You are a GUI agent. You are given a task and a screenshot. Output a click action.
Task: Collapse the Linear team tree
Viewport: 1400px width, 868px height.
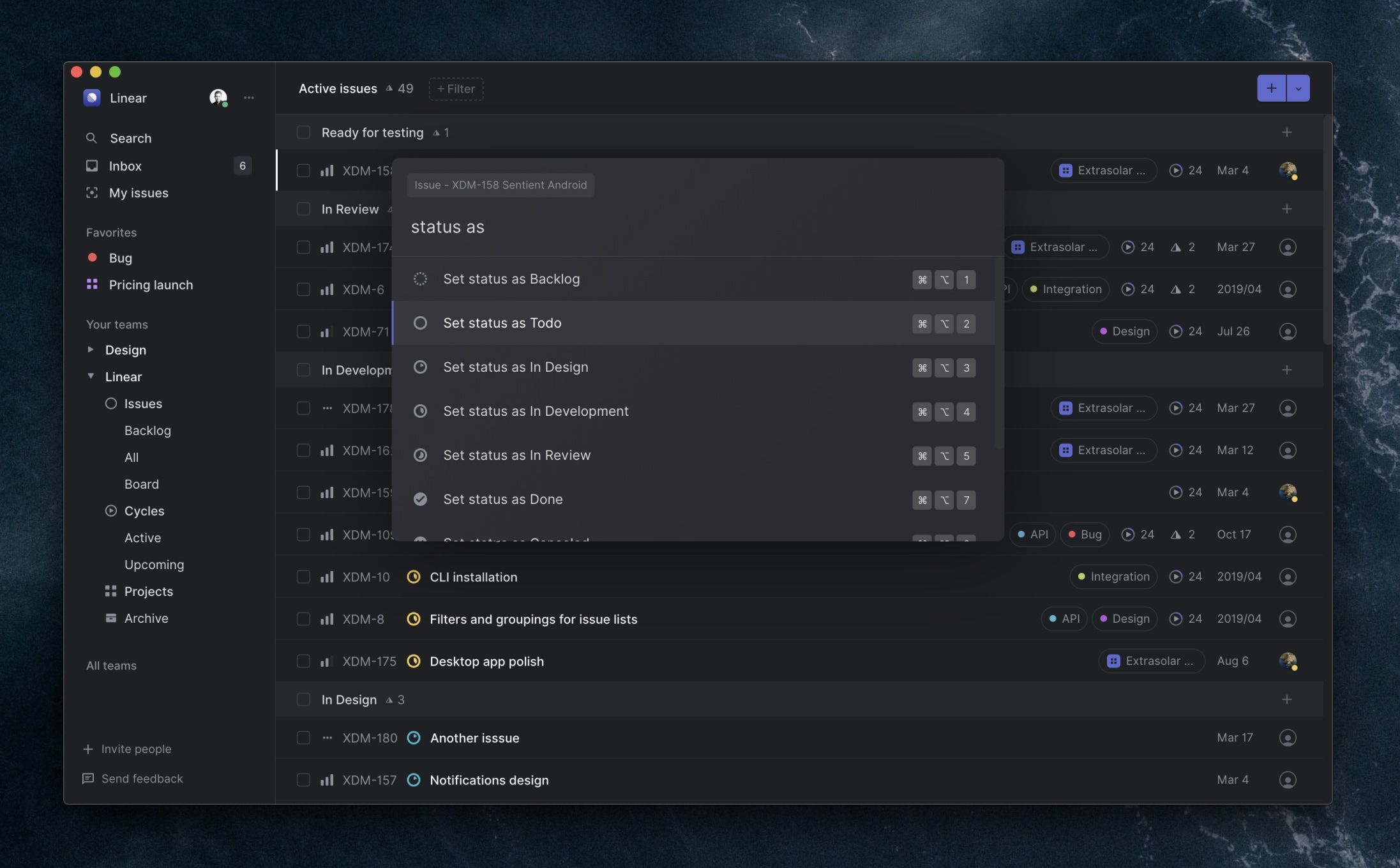click(x=90, y=376)
